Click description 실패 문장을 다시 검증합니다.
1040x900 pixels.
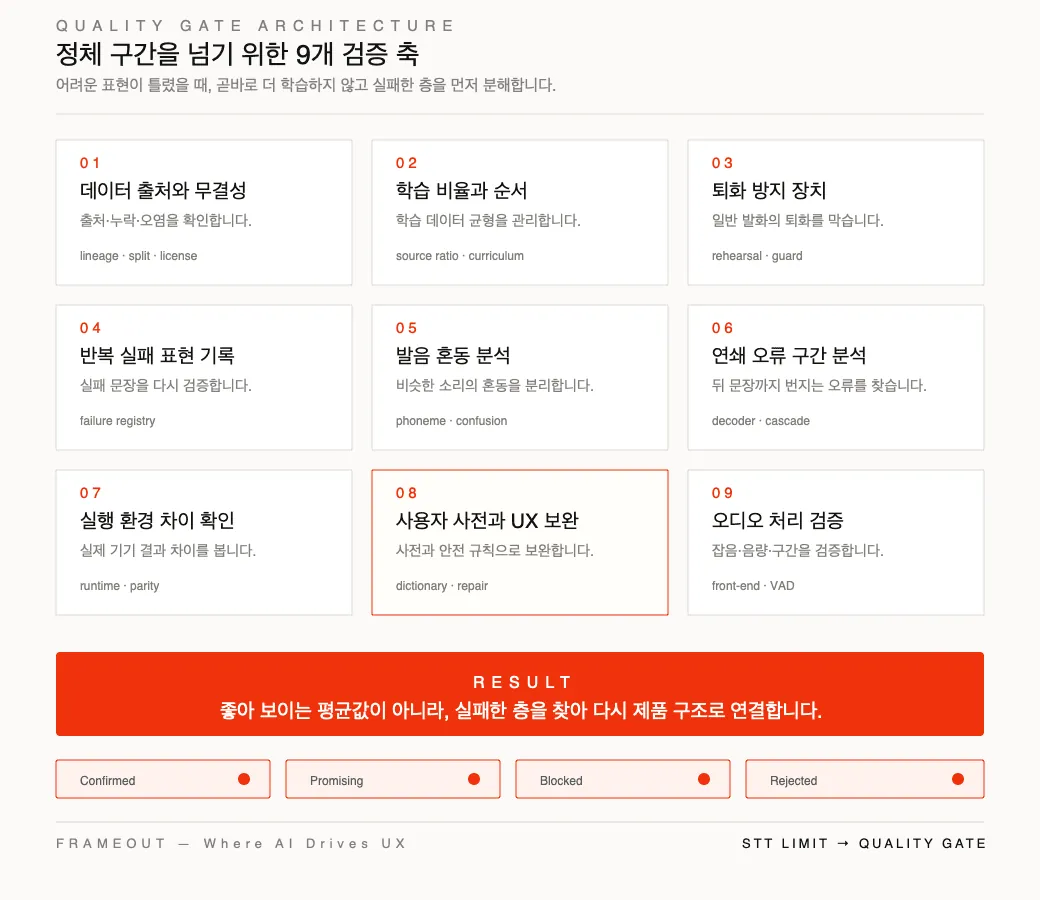tap(166, 385)
